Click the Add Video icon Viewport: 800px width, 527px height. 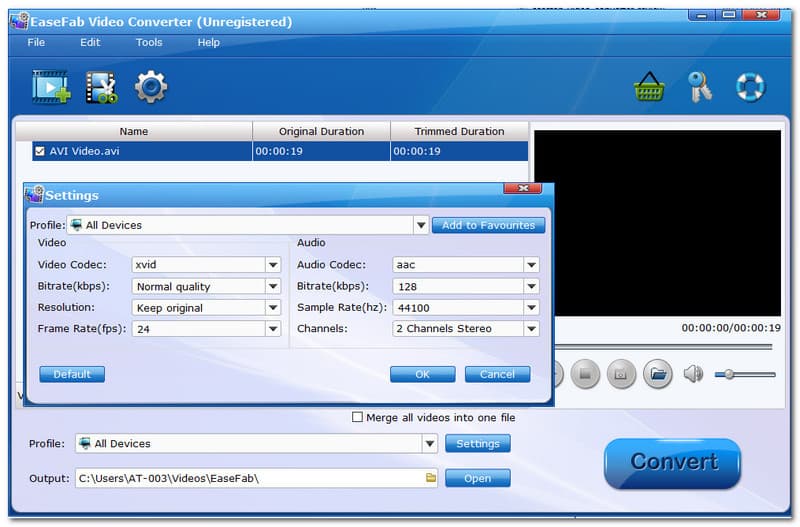[50, 88]
